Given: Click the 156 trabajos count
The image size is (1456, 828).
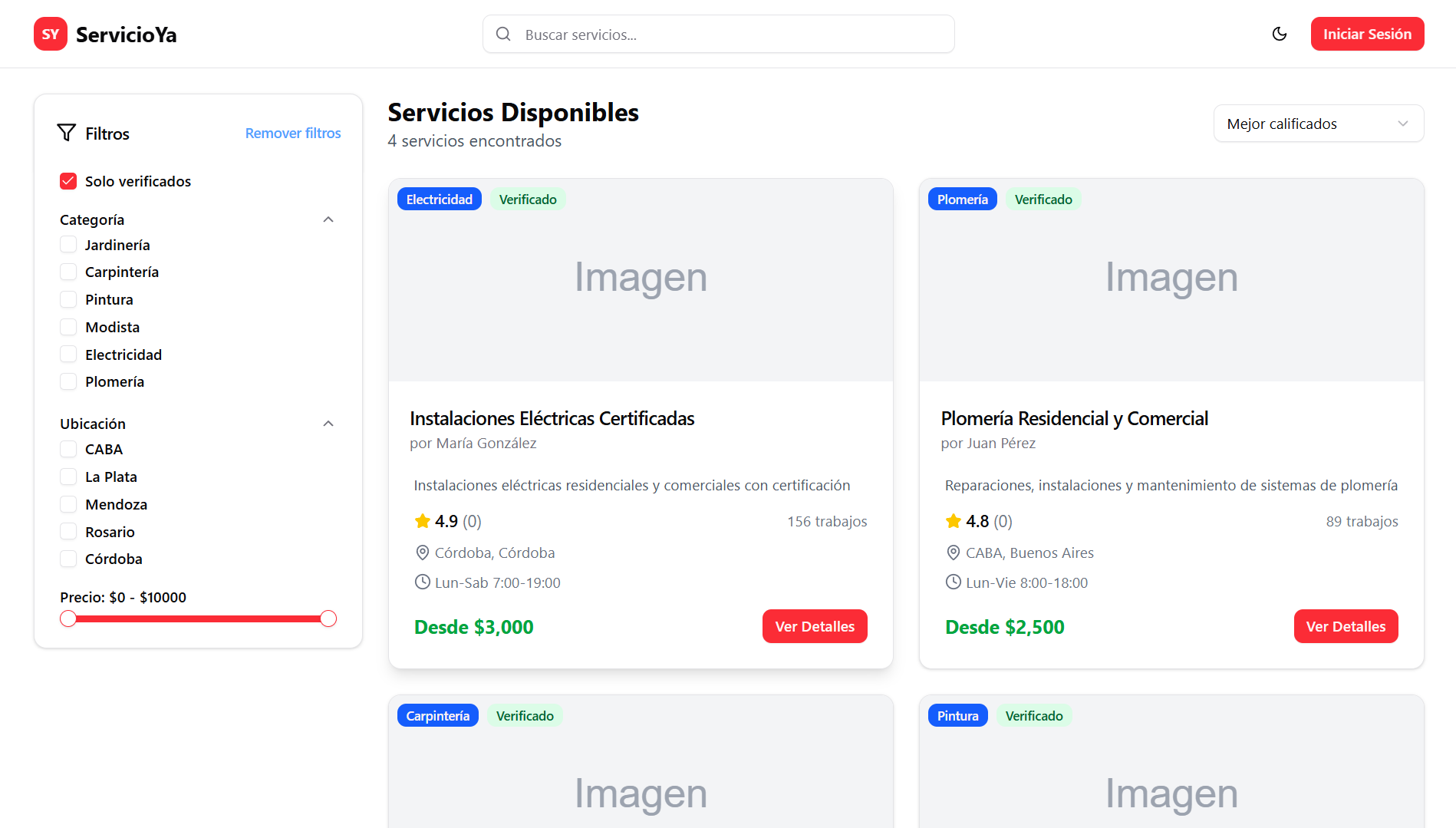Looking at the screenshot, I should pyautogui.click(x=827, y=521).
